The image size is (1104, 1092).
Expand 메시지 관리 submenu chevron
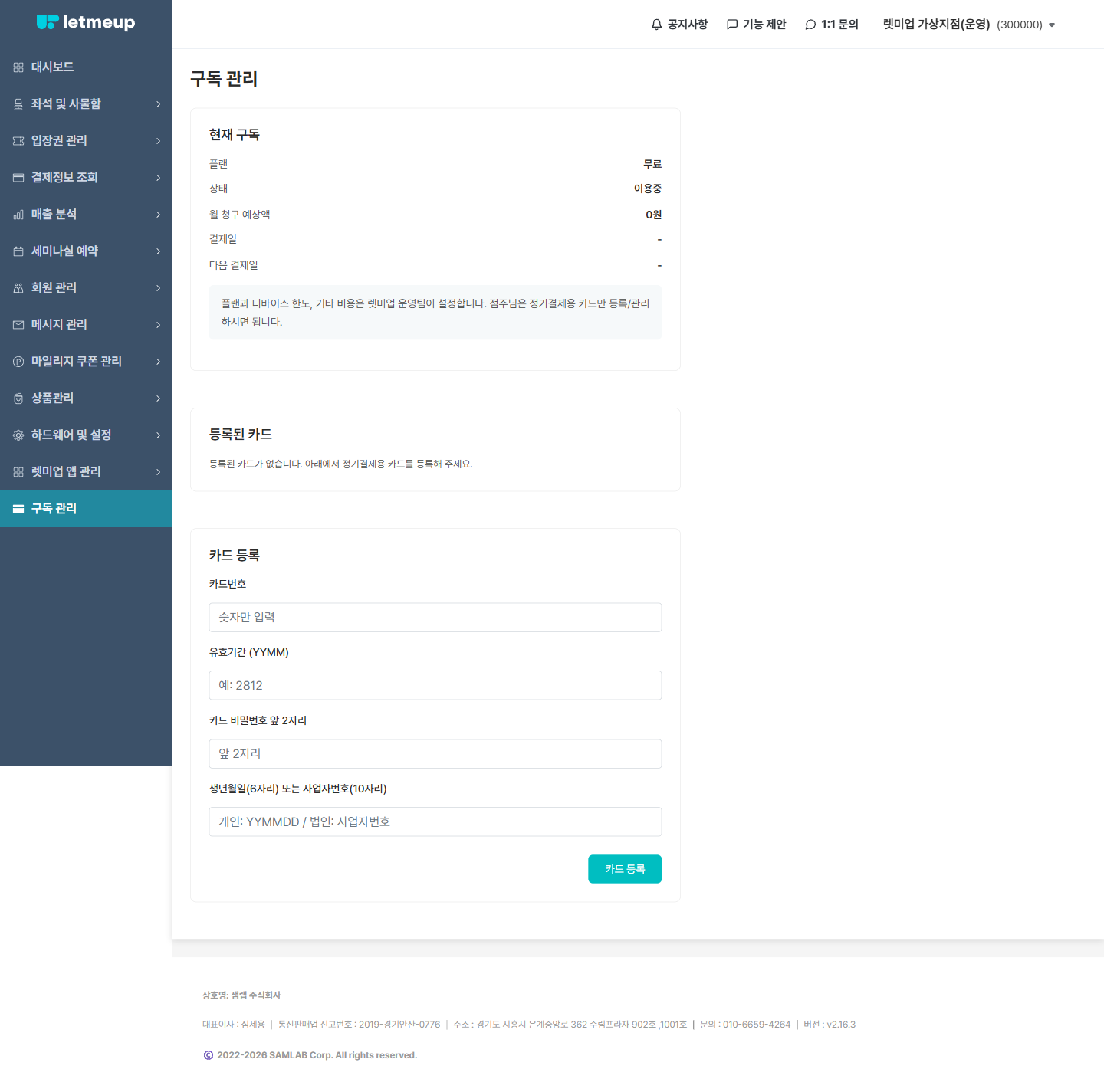(x=159, y=325)
